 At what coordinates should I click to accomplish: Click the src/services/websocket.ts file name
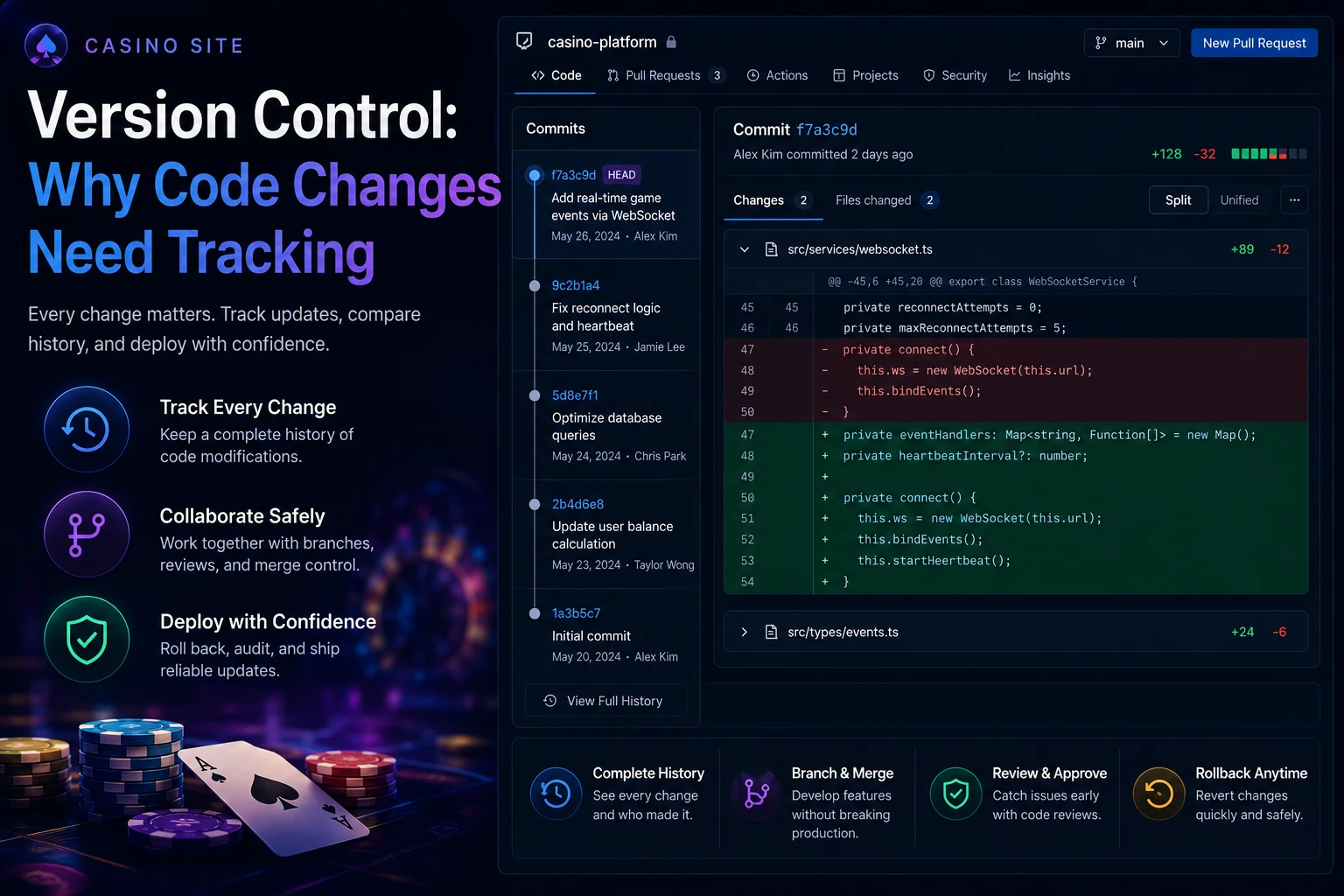point(860,249)
